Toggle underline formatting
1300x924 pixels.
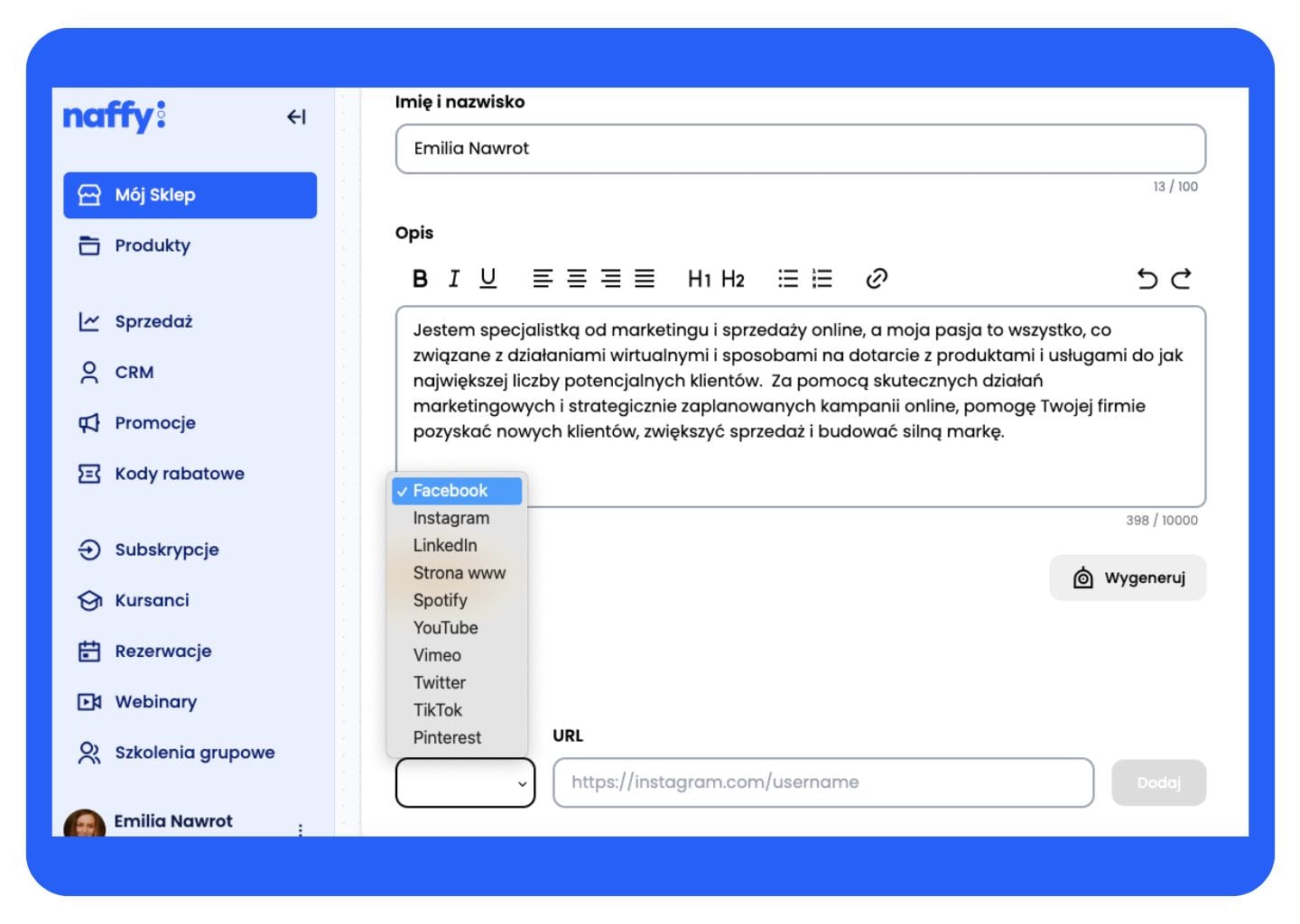[x=487, y=279]
